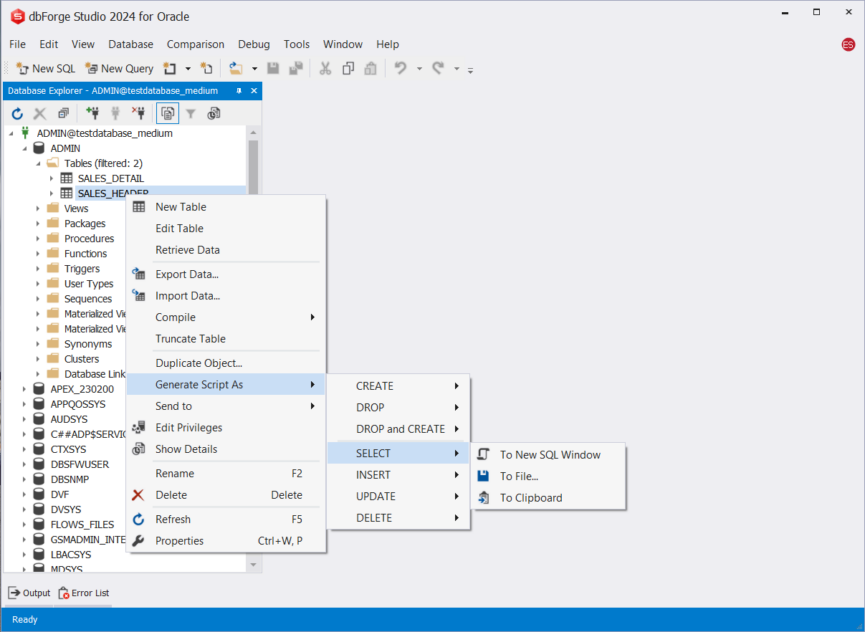
Task: Click the Copy icon on main toolbar
Action: pos(348,68)
